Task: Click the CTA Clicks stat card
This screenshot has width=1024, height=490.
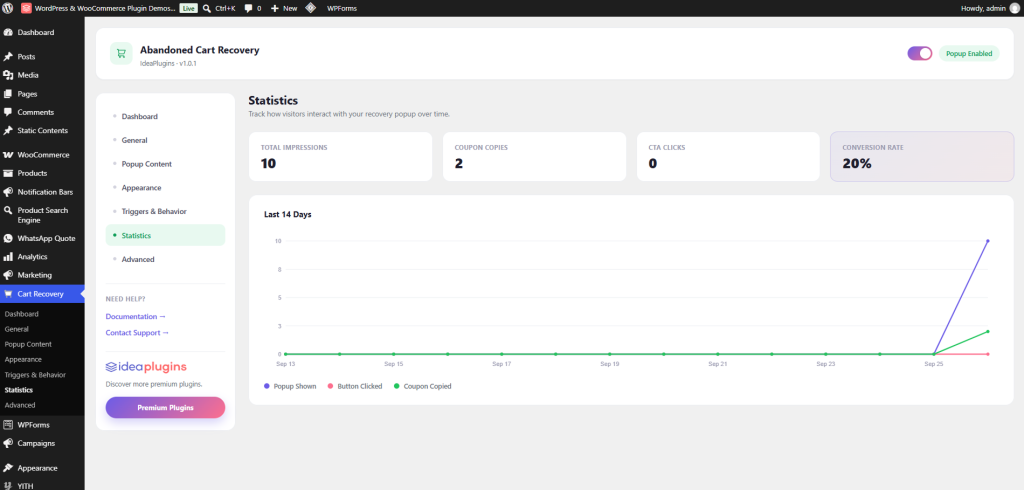Action: (728, 157)
